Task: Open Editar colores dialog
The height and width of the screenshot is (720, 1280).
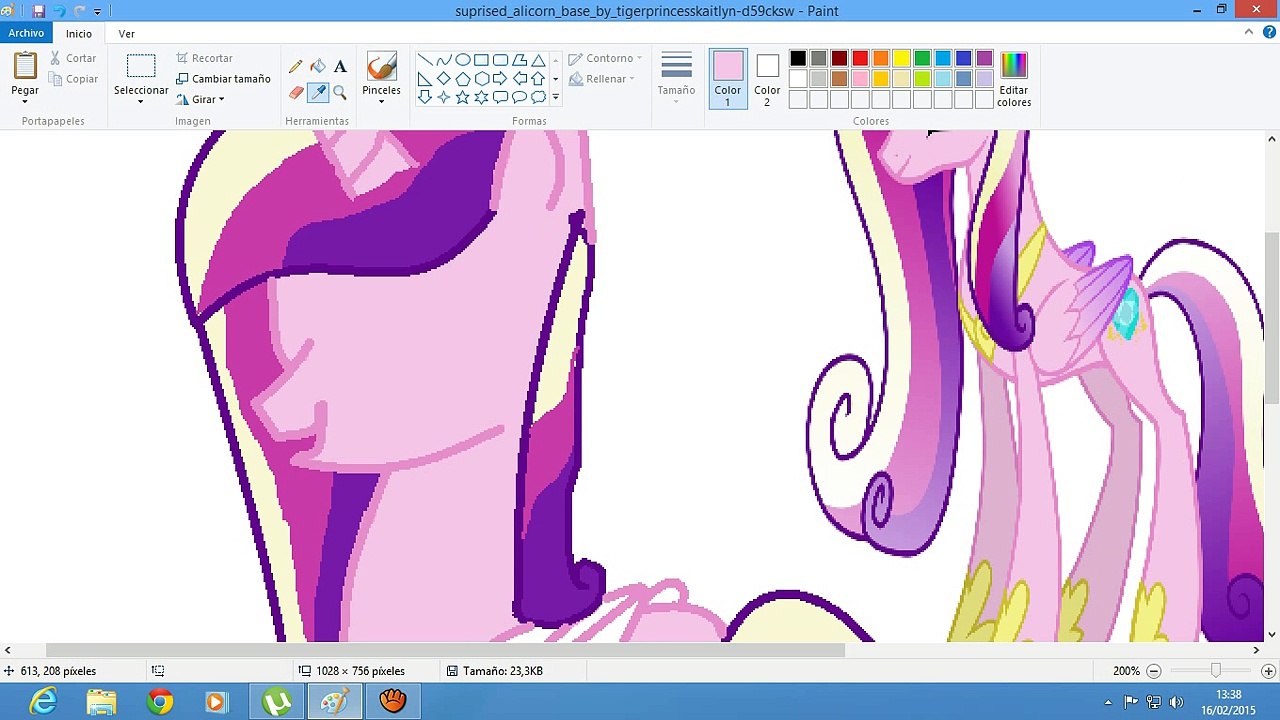Action: pyautogui.click(x=1013, y=80)
